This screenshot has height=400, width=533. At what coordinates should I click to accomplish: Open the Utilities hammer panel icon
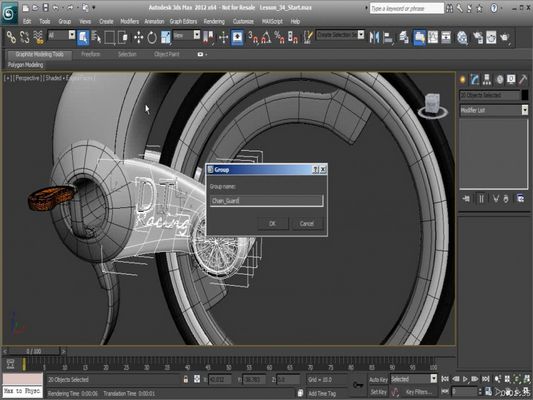tap(523, 80)
